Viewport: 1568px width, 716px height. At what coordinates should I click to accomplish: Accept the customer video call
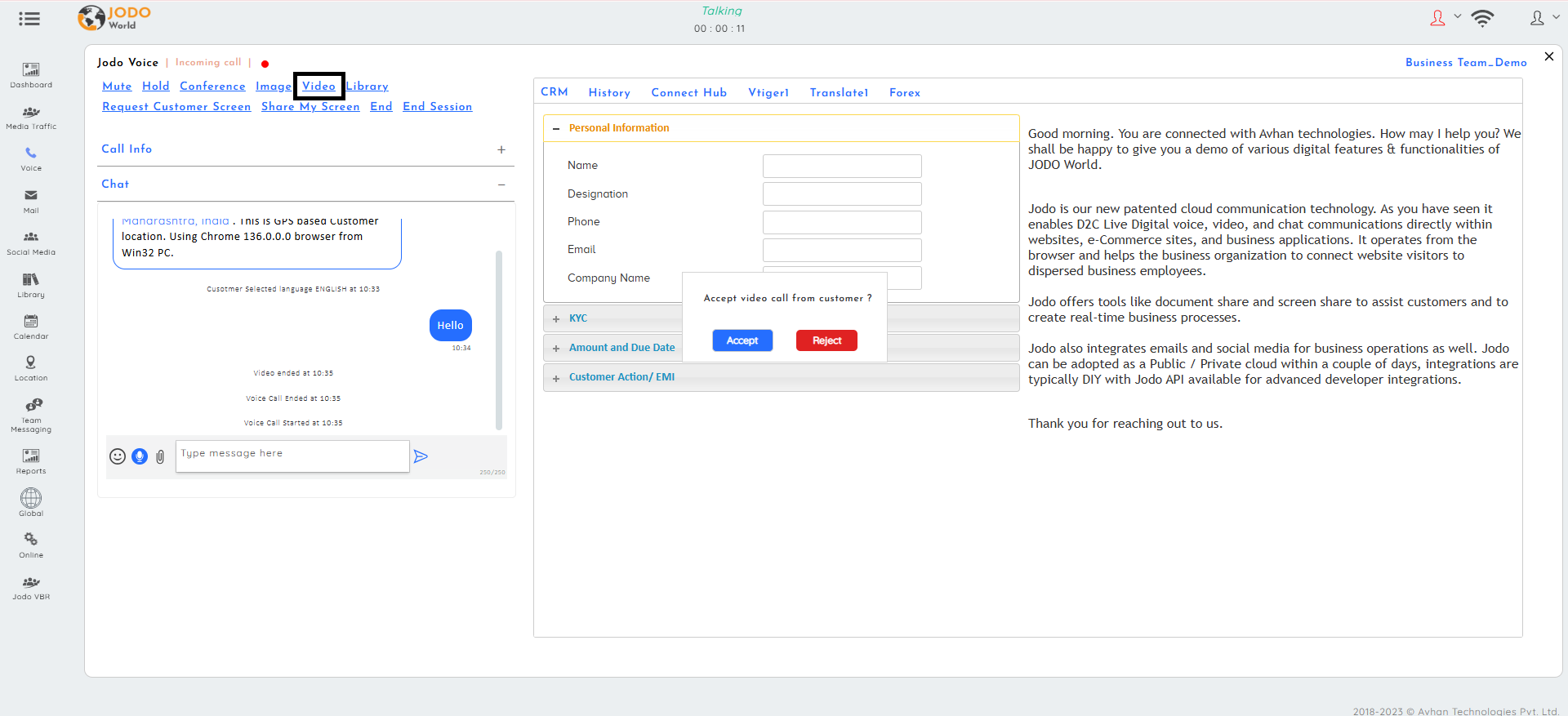pyautogui.click(x=742, y=340)
